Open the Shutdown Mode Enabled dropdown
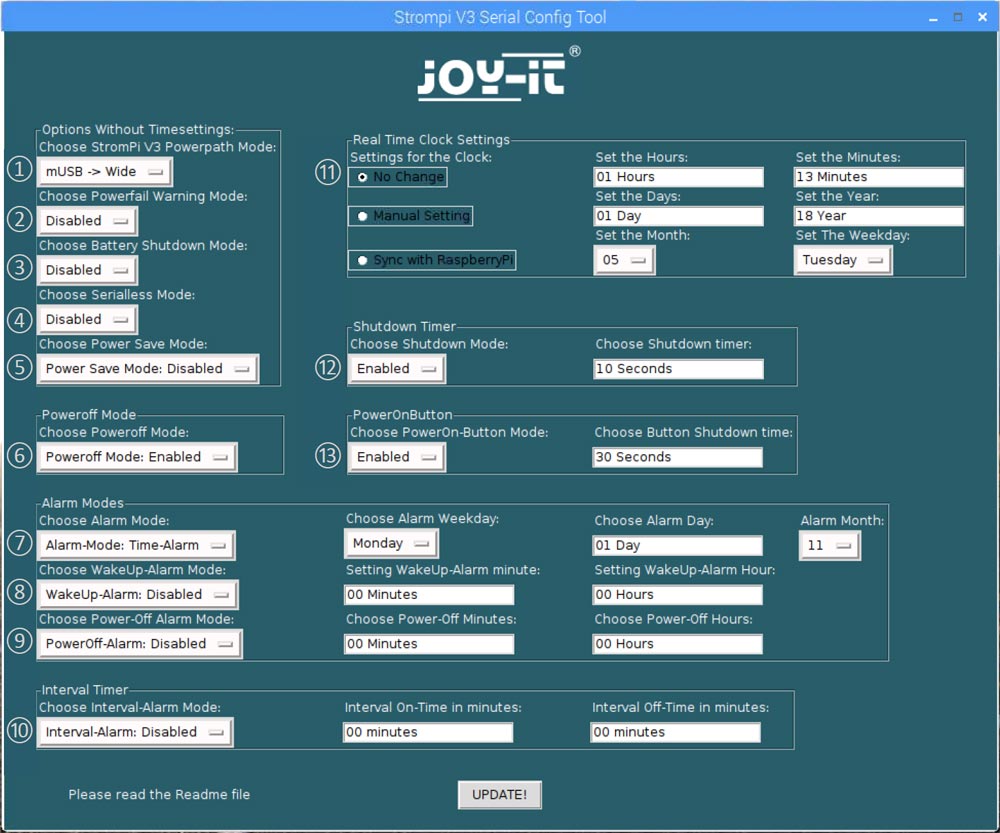1000x833 pixels. [x=397, y=369]
